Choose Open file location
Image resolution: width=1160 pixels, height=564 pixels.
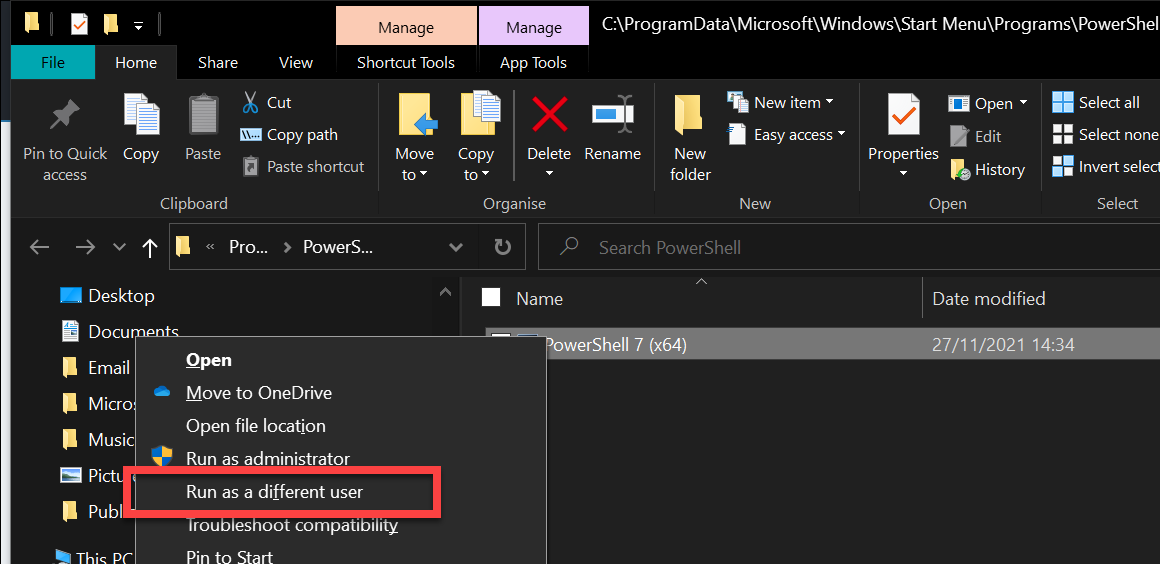[340, 426]
